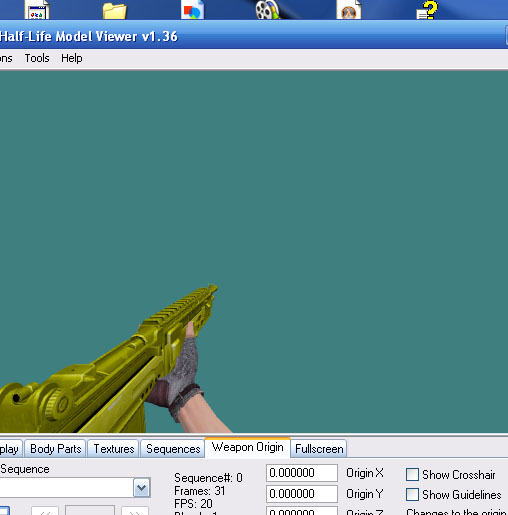Click the Origin X value field
Image resolution: width=508 pixels, height=515 pixels.
coord(302,473)
